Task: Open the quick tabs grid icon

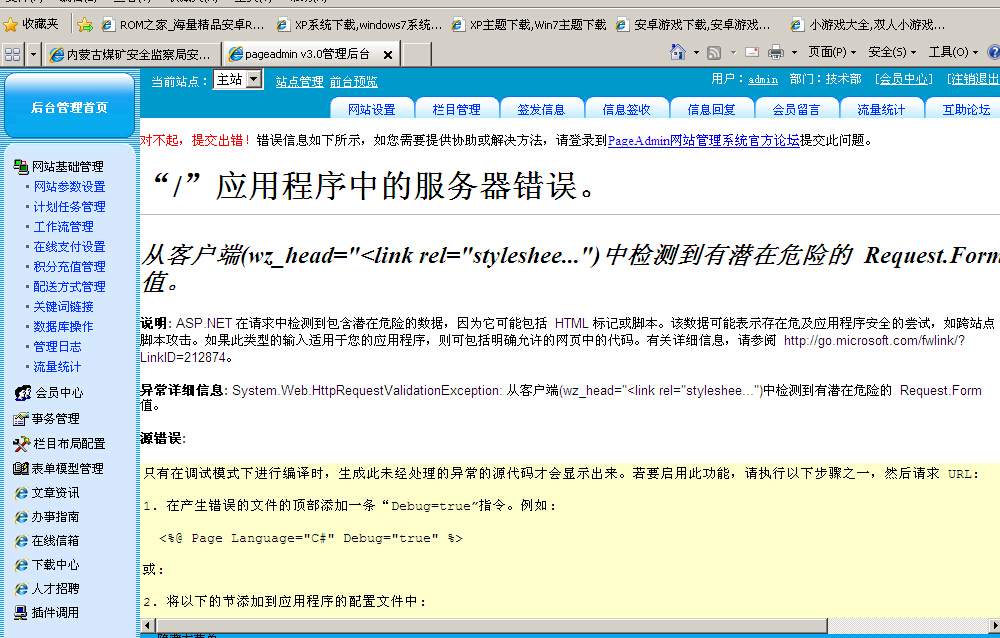Action: 13,53
